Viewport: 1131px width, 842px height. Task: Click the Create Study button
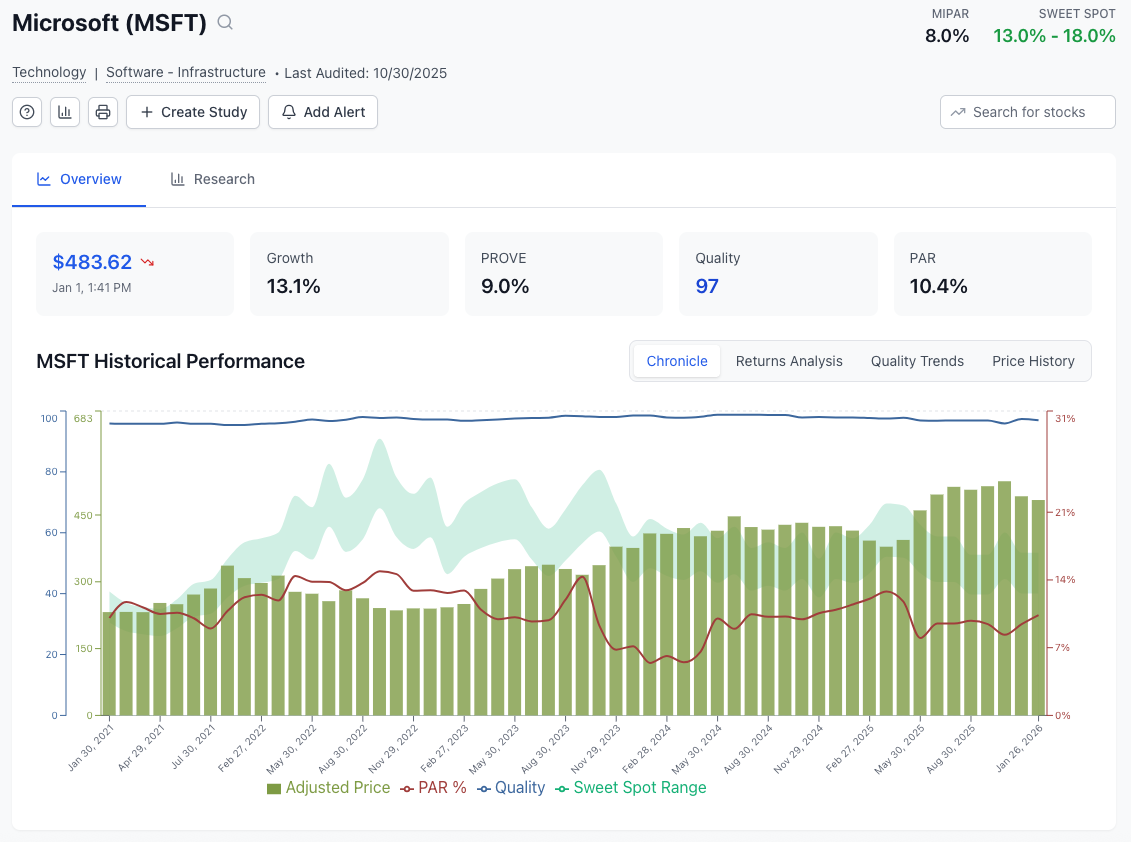click(193, 112)
